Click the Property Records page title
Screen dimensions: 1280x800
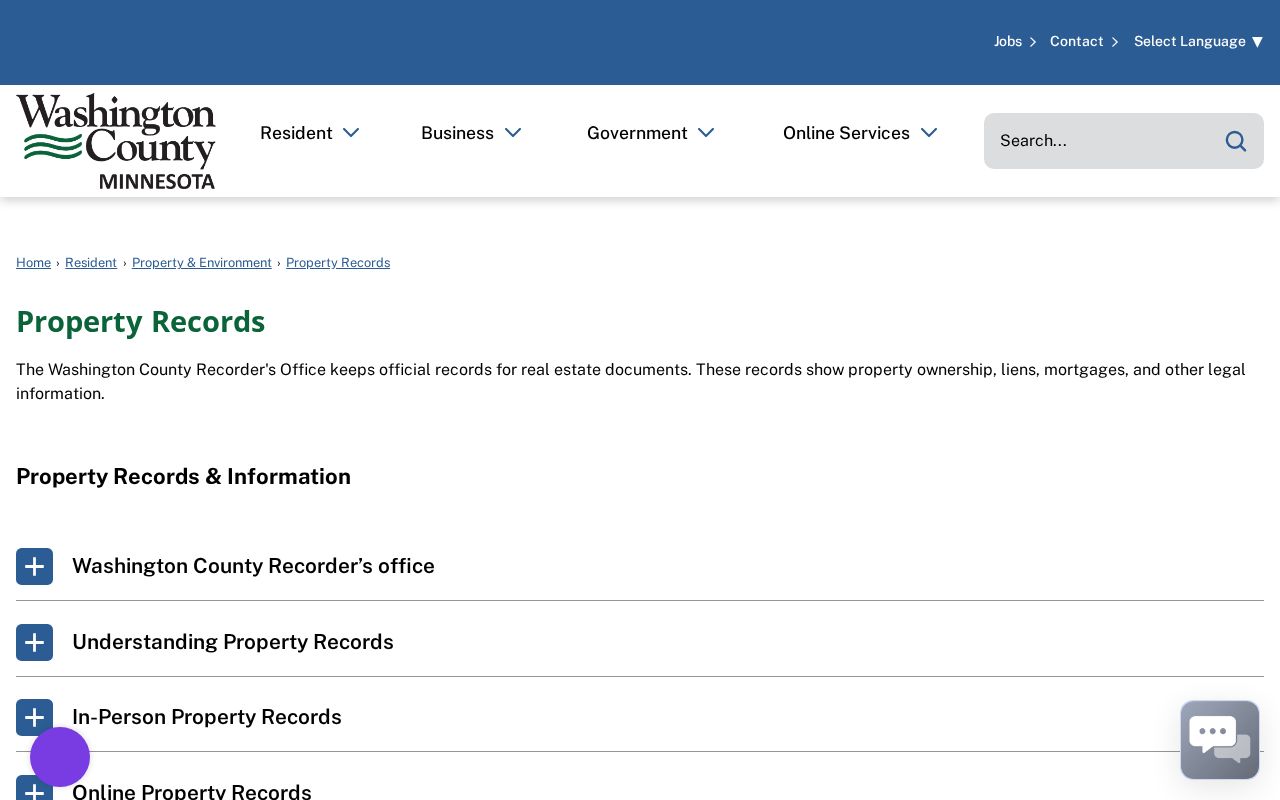tap(140, 322)
